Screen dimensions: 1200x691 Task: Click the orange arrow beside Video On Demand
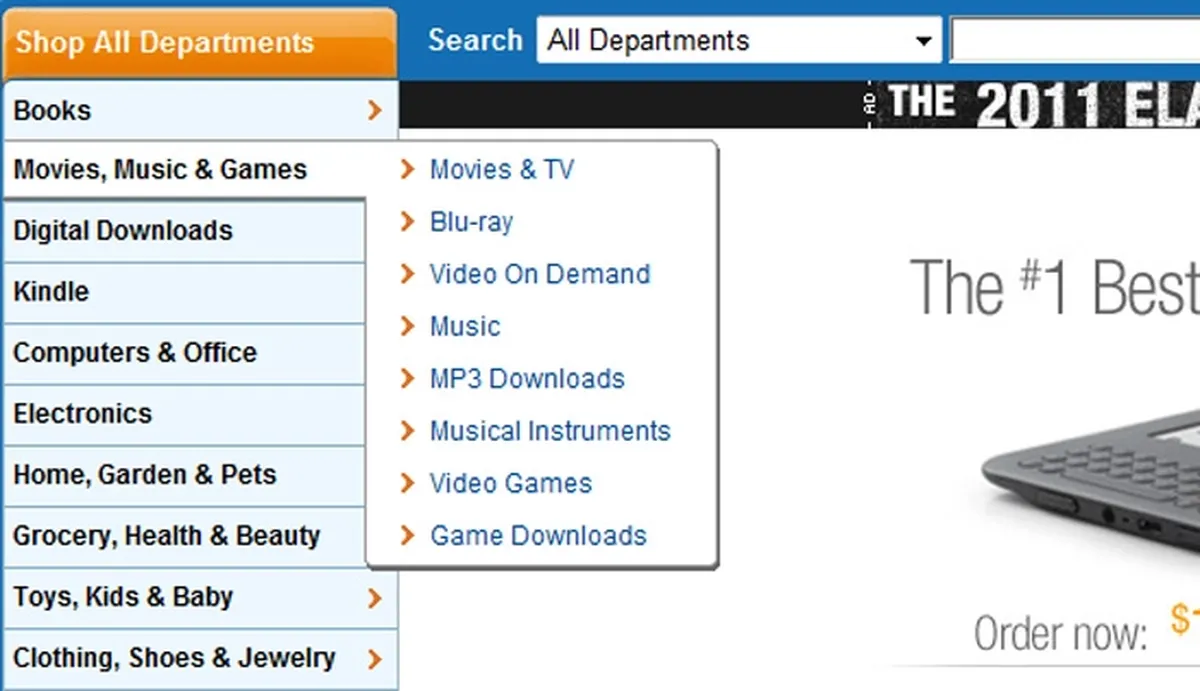407,273
